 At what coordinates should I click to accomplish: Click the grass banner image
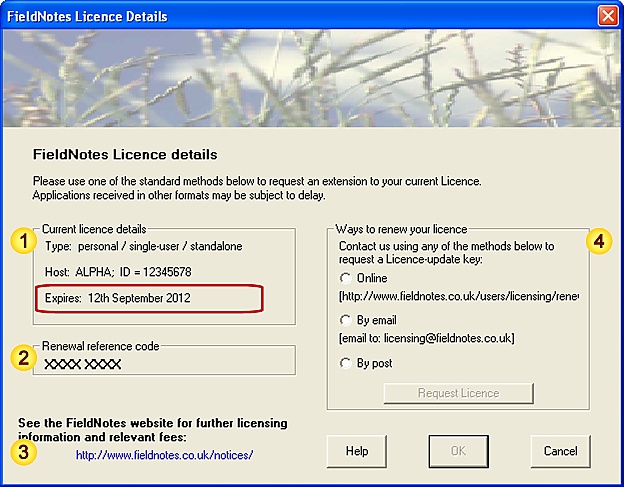pos(312,78)
